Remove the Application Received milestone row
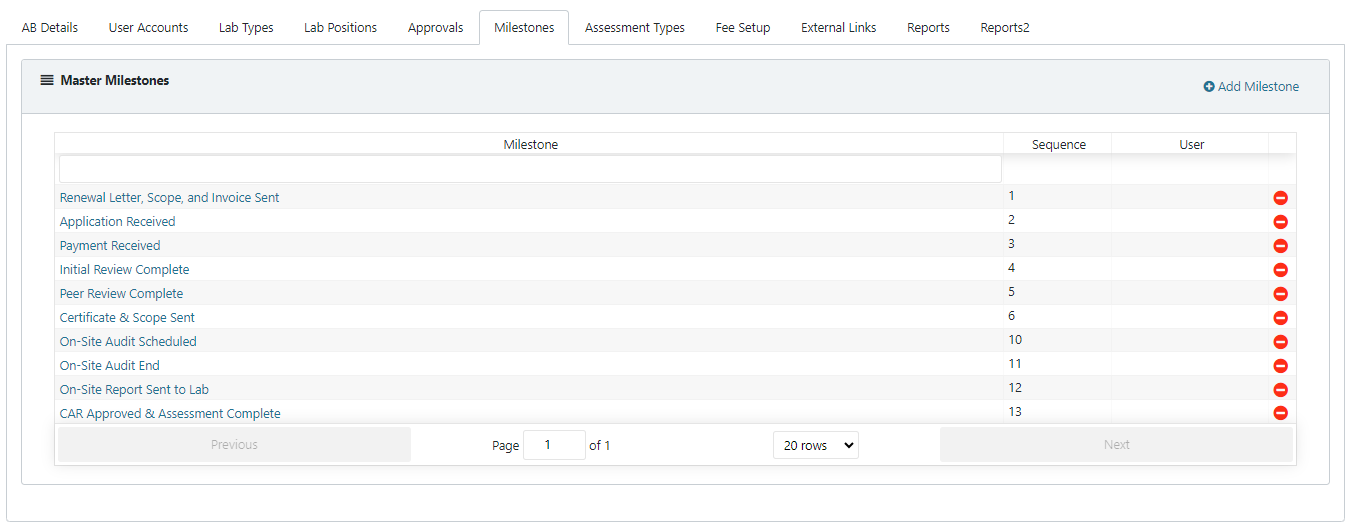 1280,222
